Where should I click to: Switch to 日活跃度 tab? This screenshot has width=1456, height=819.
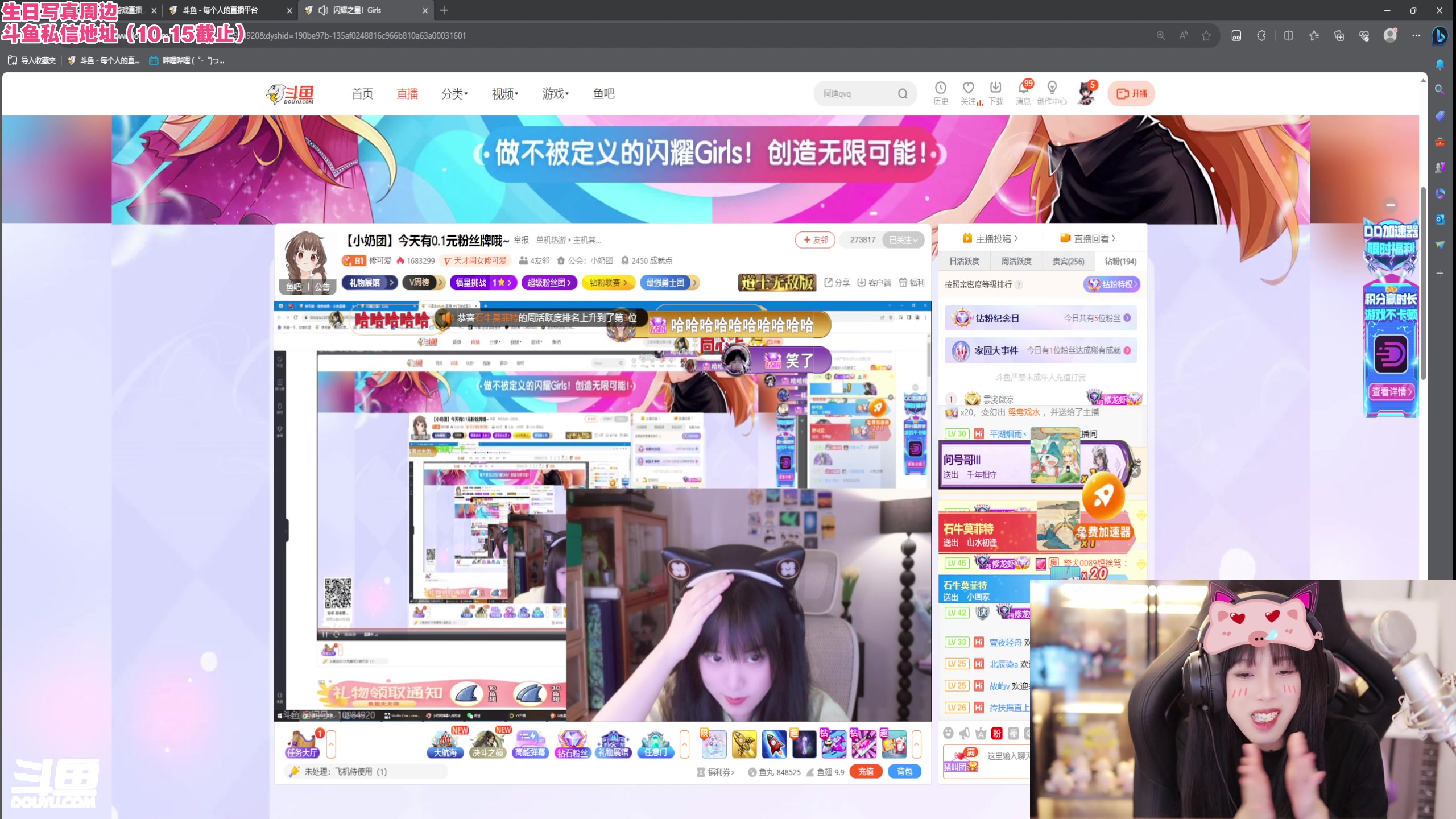(964, 261)
